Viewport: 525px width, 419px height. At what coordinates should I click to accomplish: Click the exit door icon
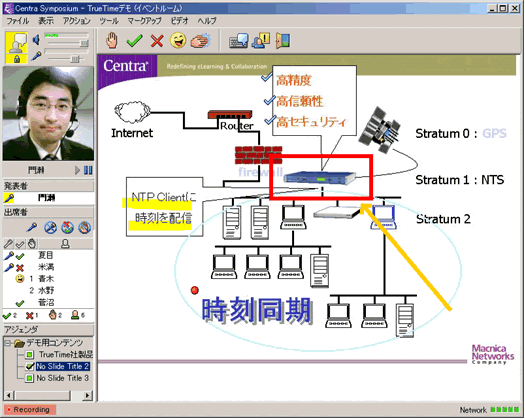[x=283, y=41]
